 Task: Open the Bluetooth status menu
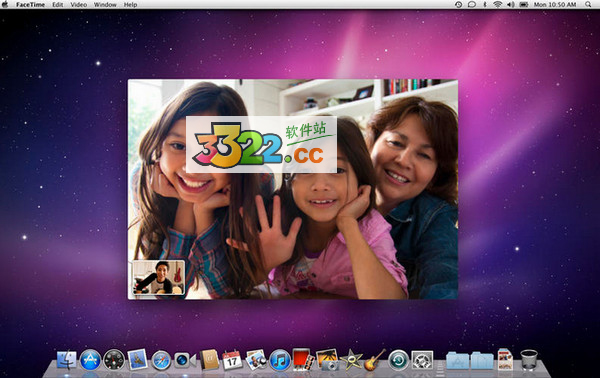pyautogui.click(x=484, y=5)
